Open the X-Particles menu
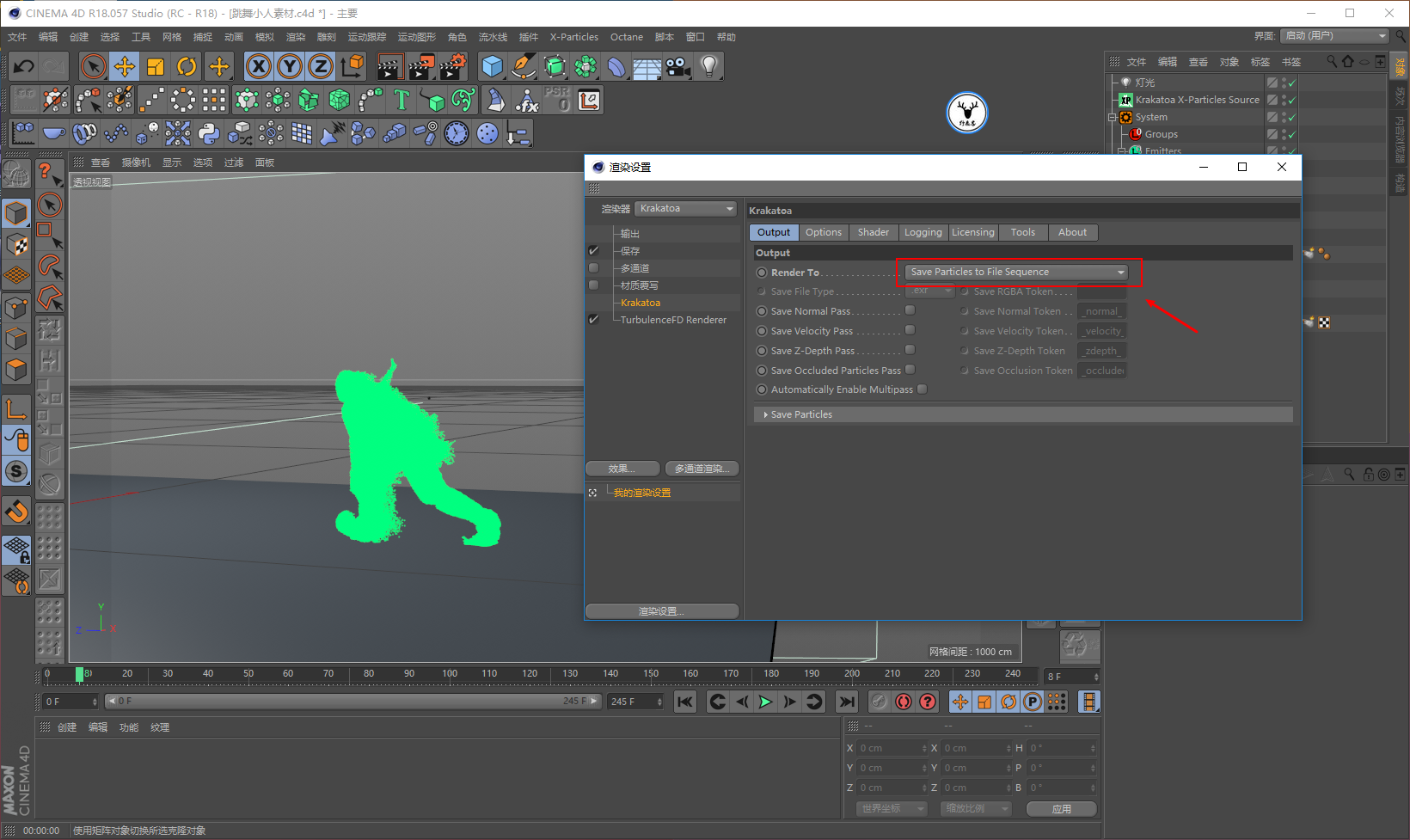The height and width of the screenshot is (840, 1410). tap(574, 37)
